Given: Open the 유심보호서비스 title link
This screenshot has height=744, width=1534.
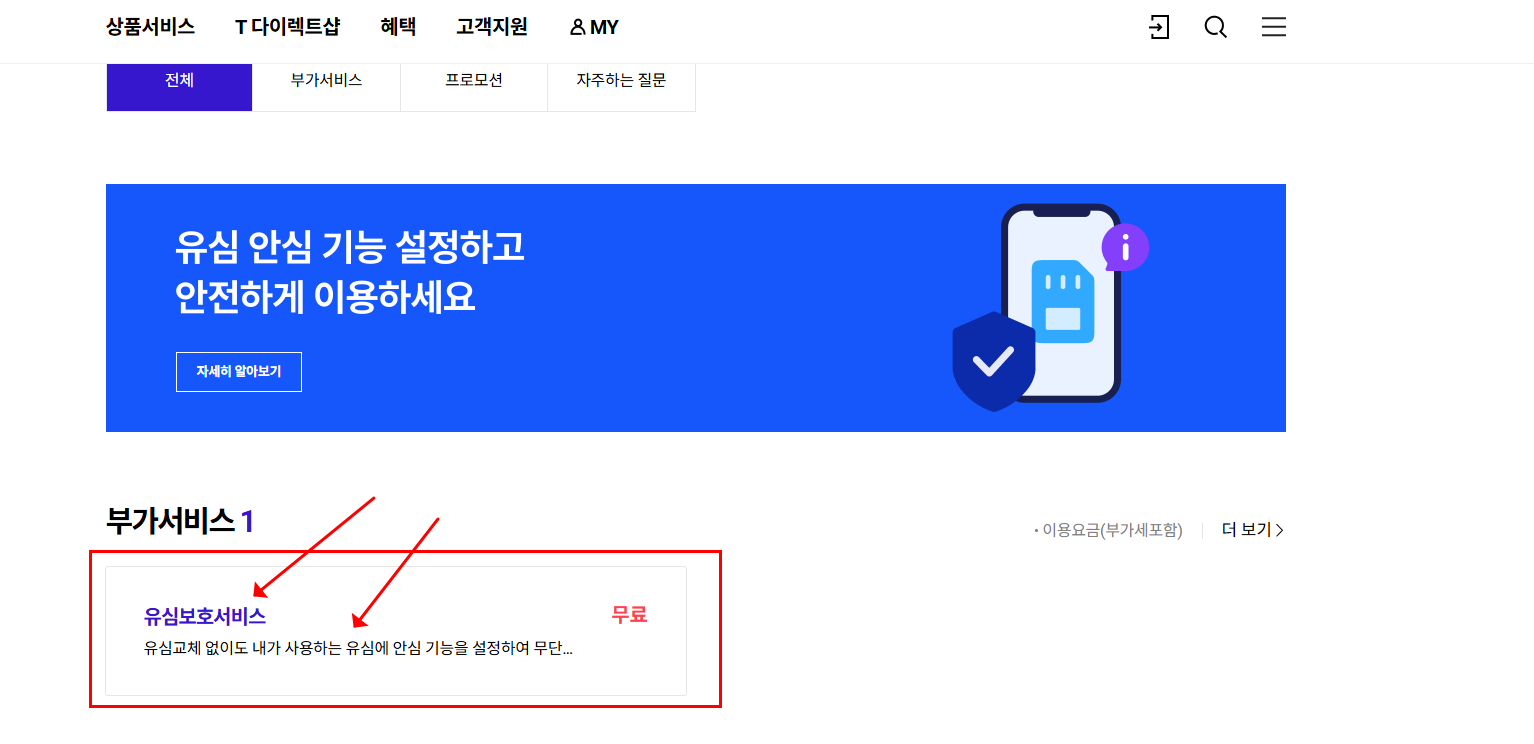Looking at the screenshot, I should point(205,616).
